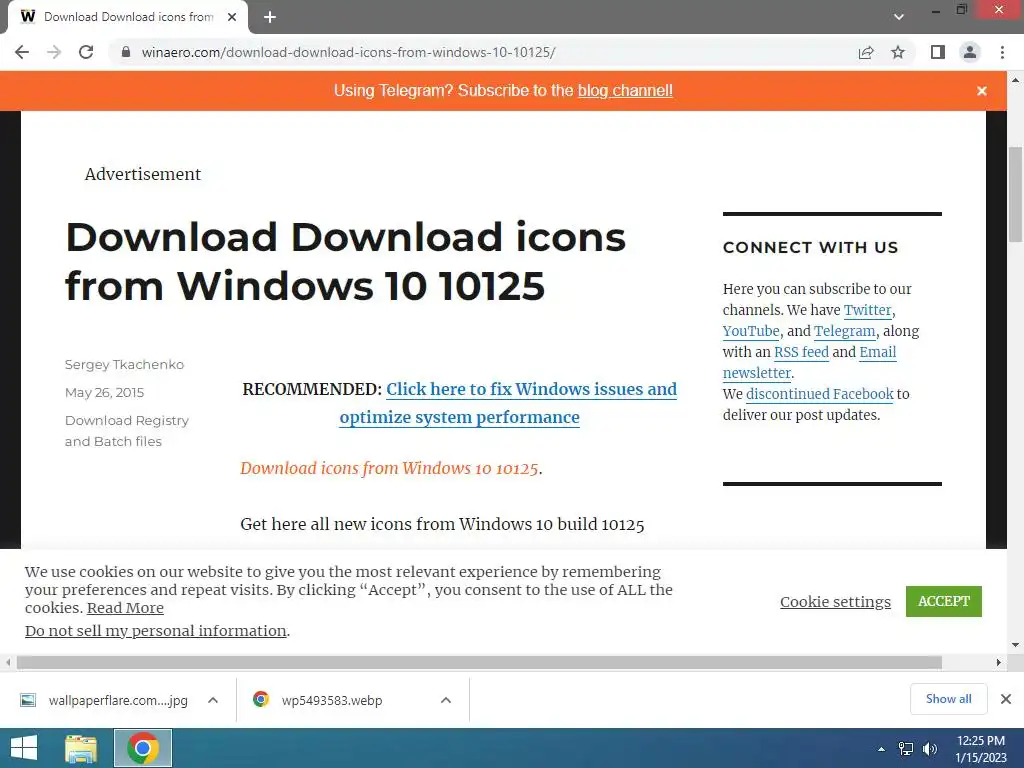Image resolution: width=1024 pixels, height=768 pixels.
Task: Open the May 26, 2015 date link
Action: click(x=104, y=392)
